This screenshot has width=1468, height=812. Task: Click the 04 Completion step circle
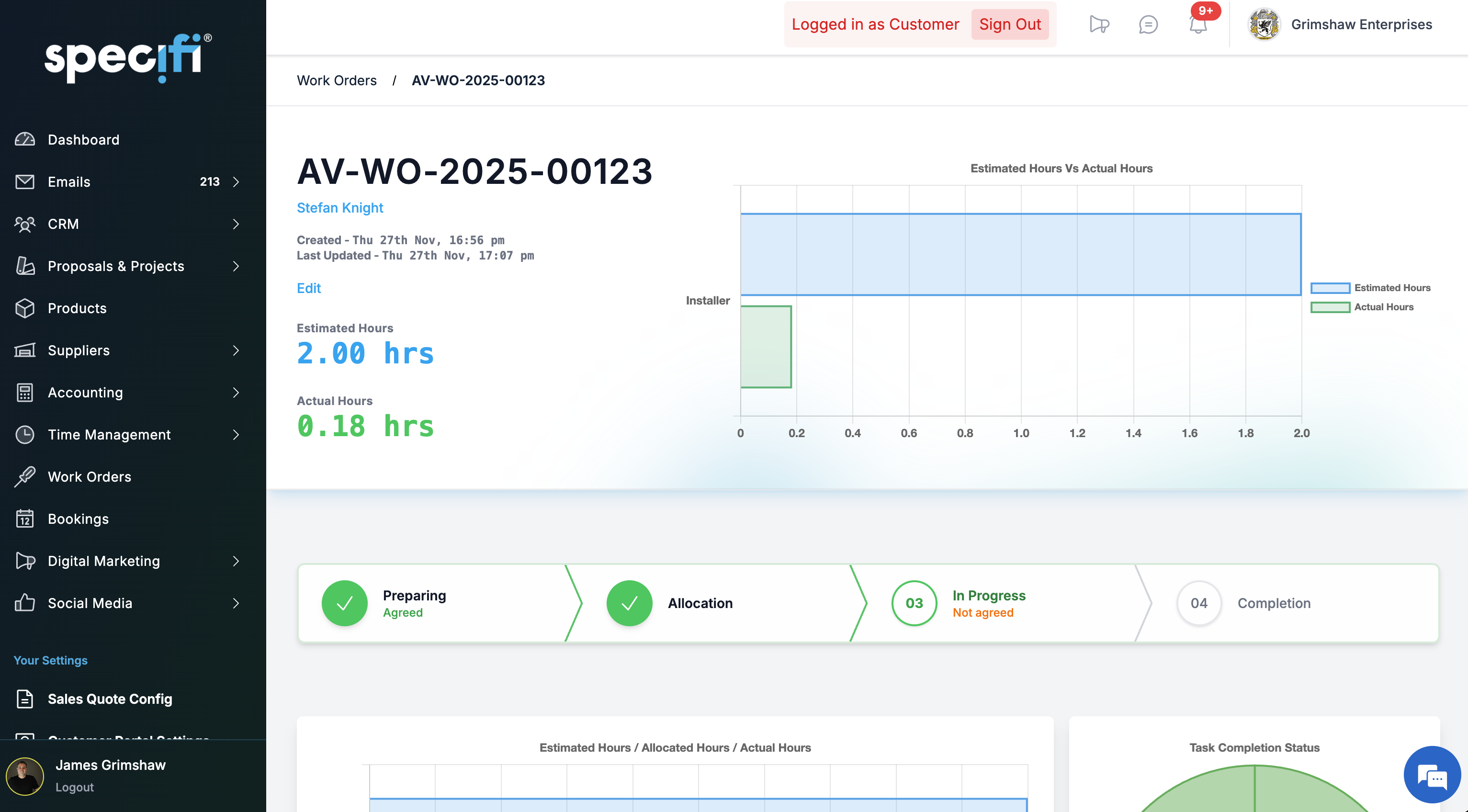[x=1199, y=603]
